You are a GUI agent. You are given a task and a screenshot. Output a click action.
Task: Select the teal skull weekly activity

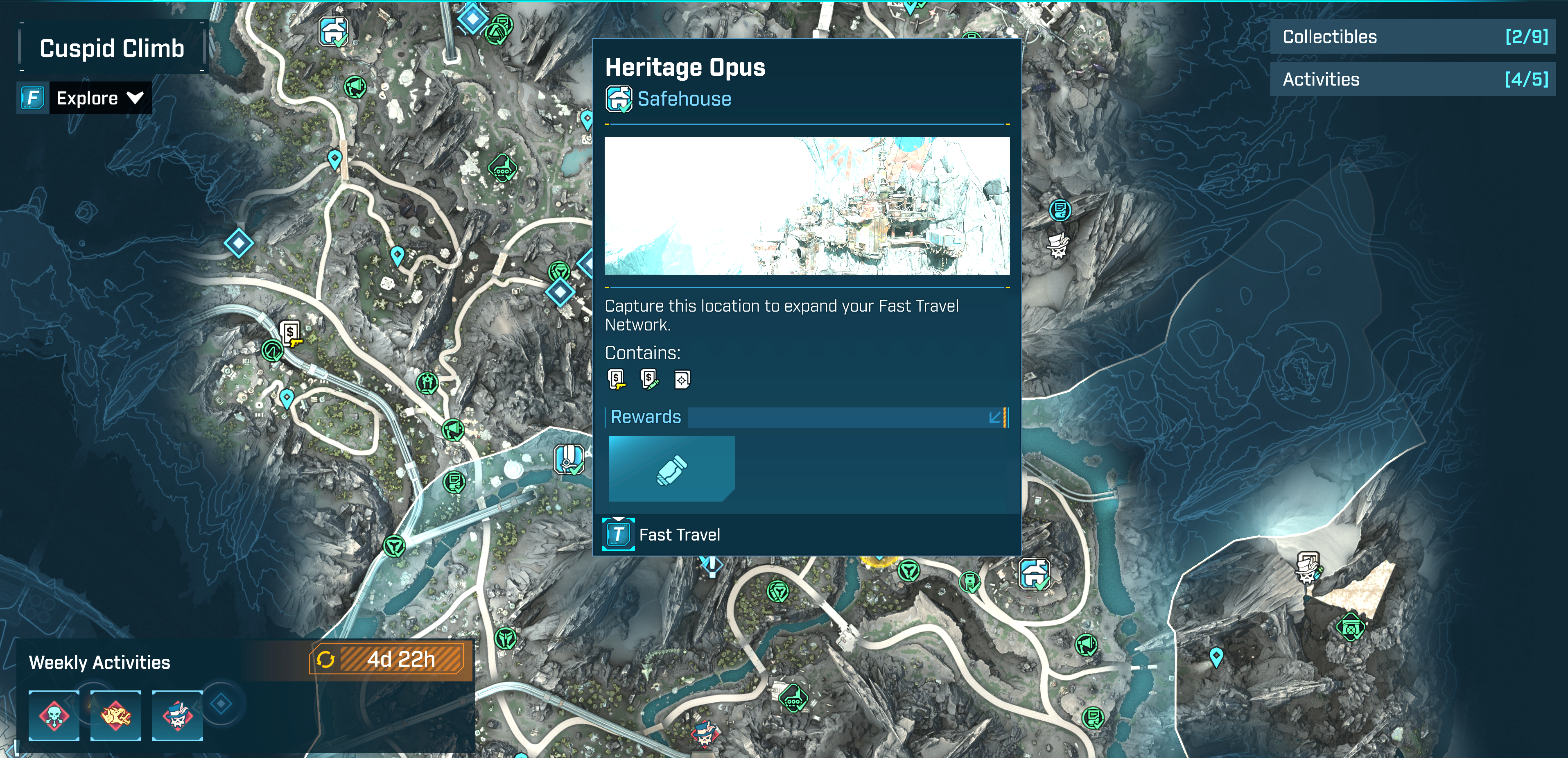coord(54,715)
